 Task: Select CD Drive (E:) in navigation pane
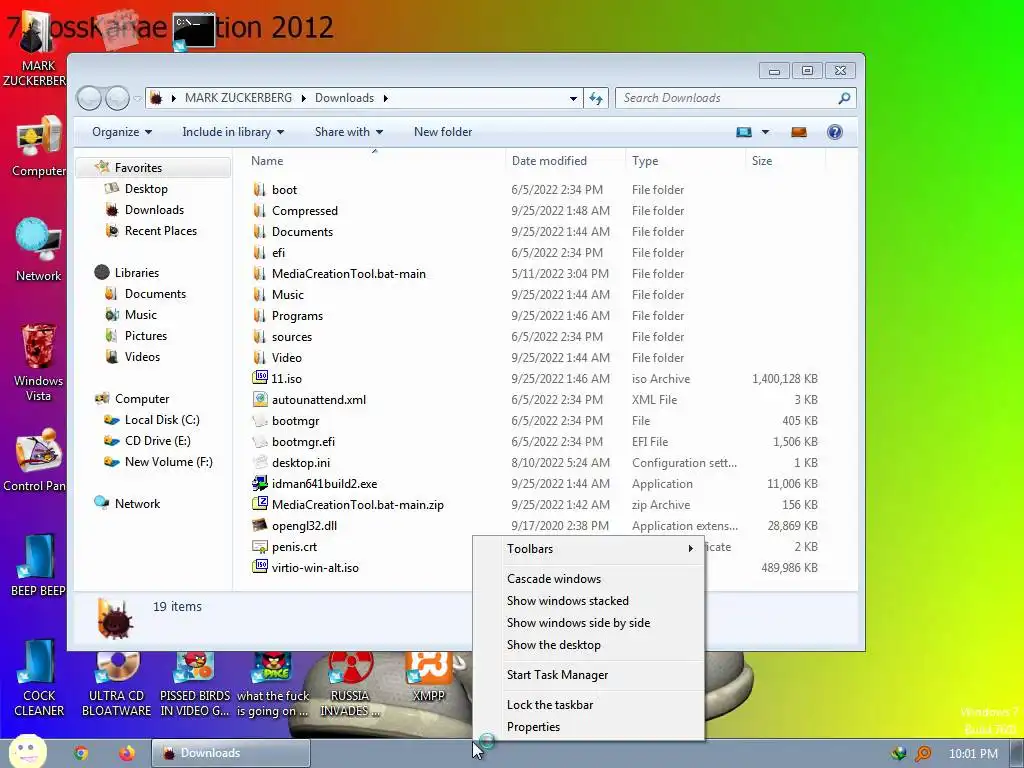click(x=157, y=441)
